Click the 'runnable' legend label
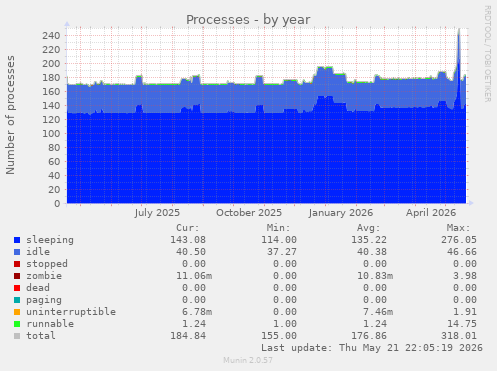497x371 pixels. pyautogui.click(x=50, y=324)
